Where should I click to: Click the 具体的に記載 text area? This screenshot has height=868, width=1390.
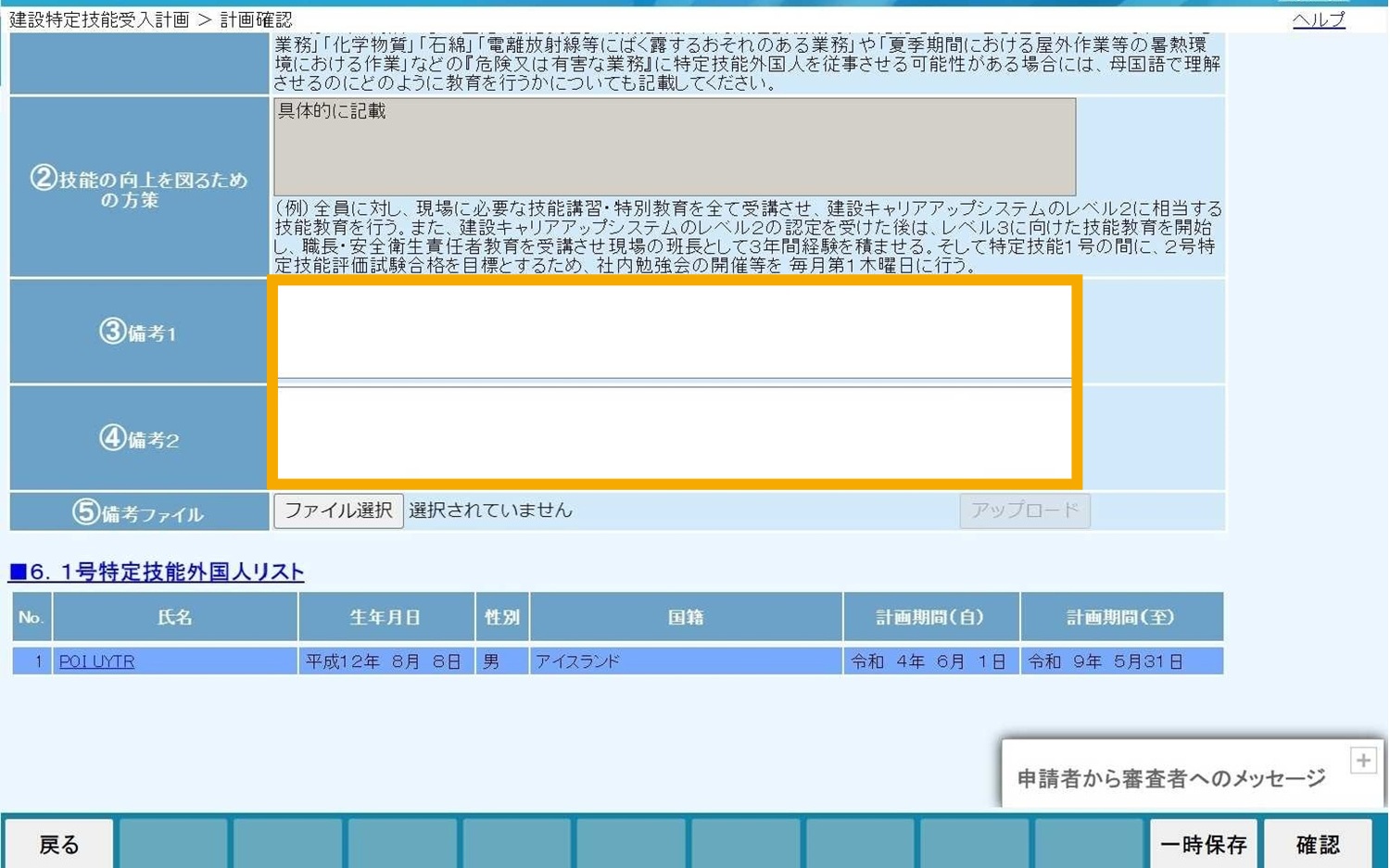[x=675, y=146]
